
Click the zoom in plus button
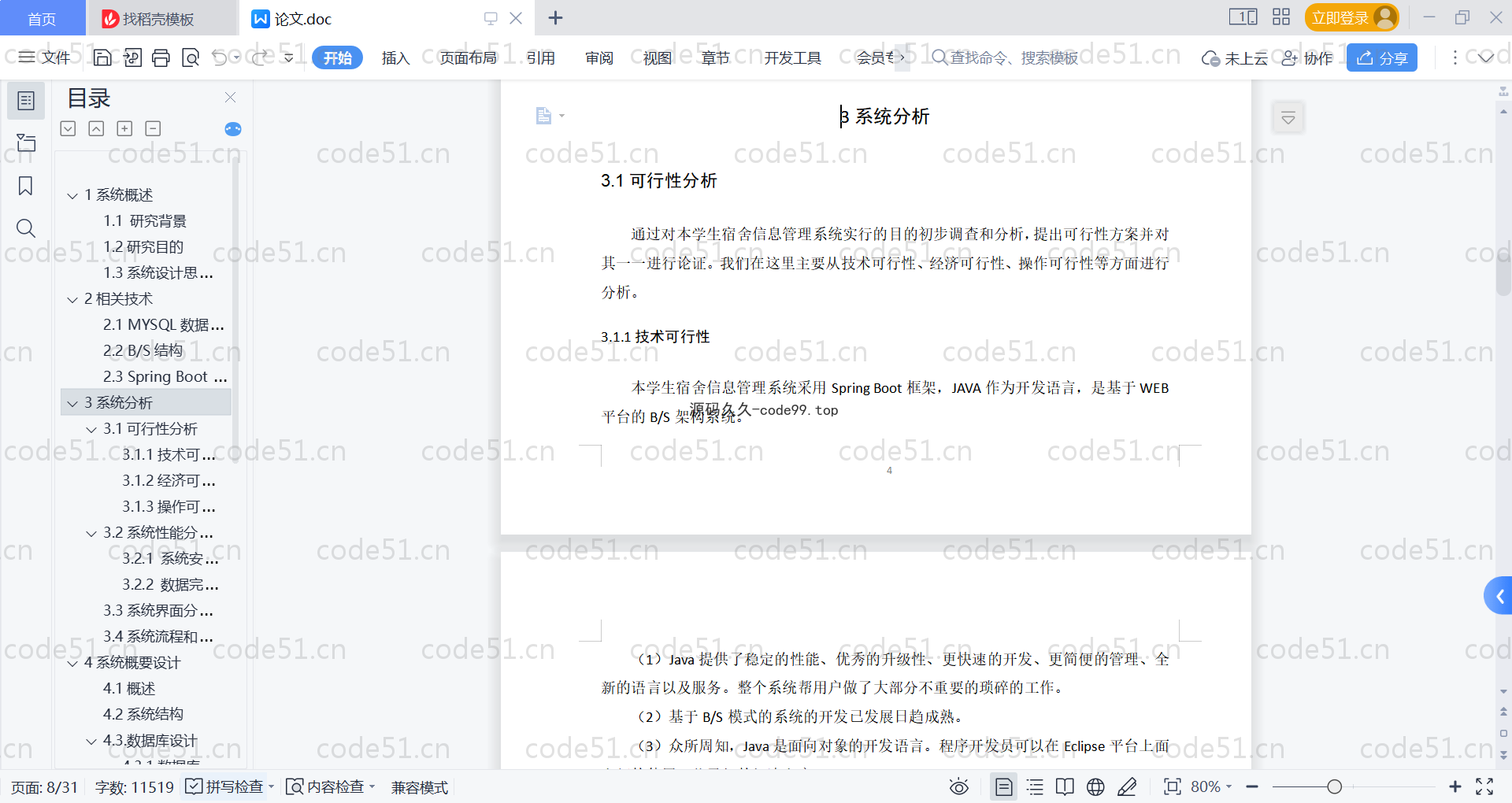(x=1455, y=786)
